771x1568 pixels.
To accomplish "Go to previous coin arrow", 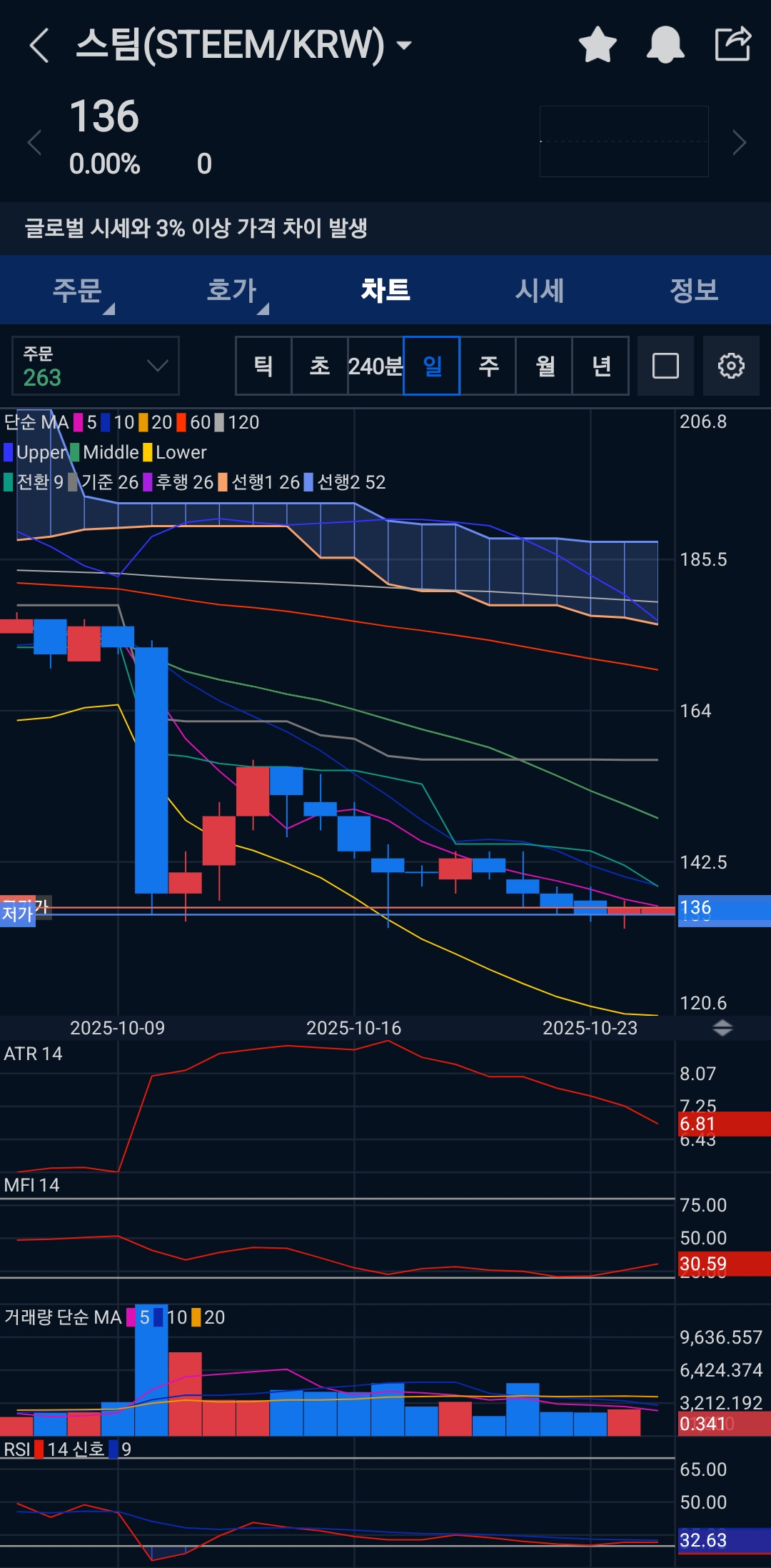I will 34,142.
